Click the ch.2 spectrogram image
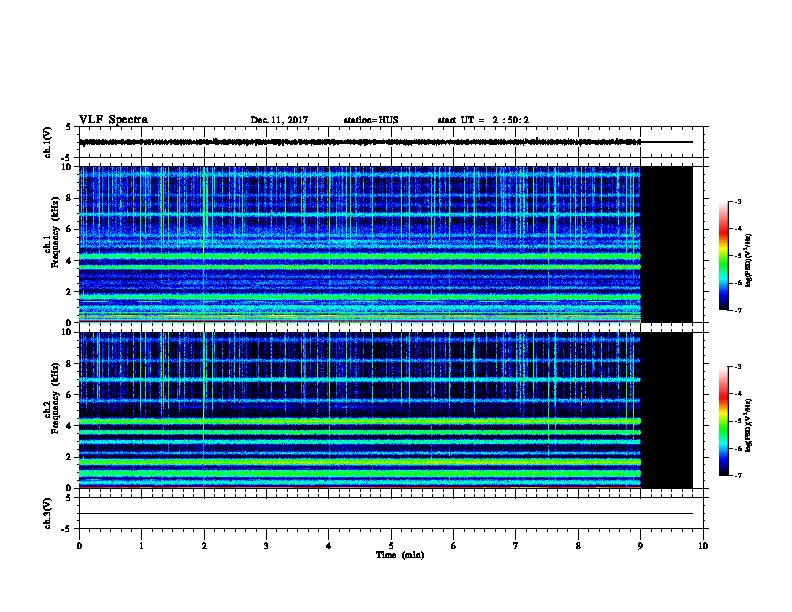This screenshot has height=612, width=792. 360,410
